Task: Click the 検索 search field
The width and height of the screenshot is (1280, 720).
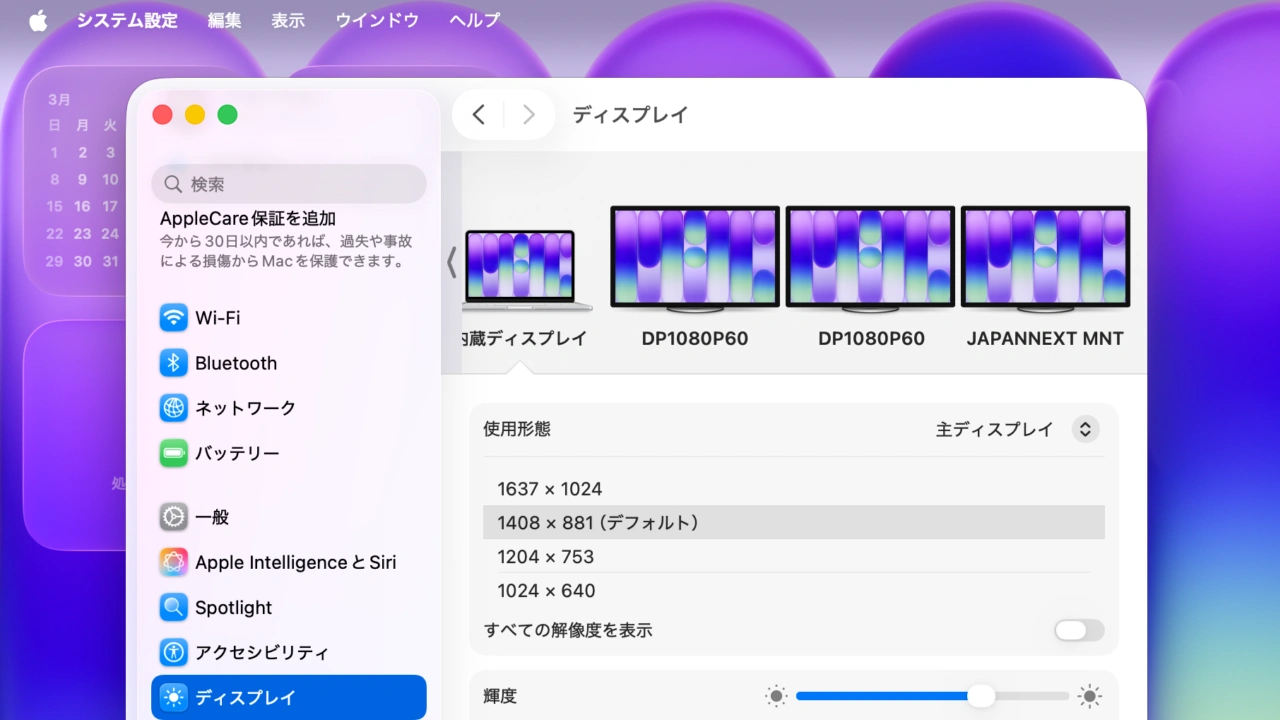Action: click(x=288, y=184)
